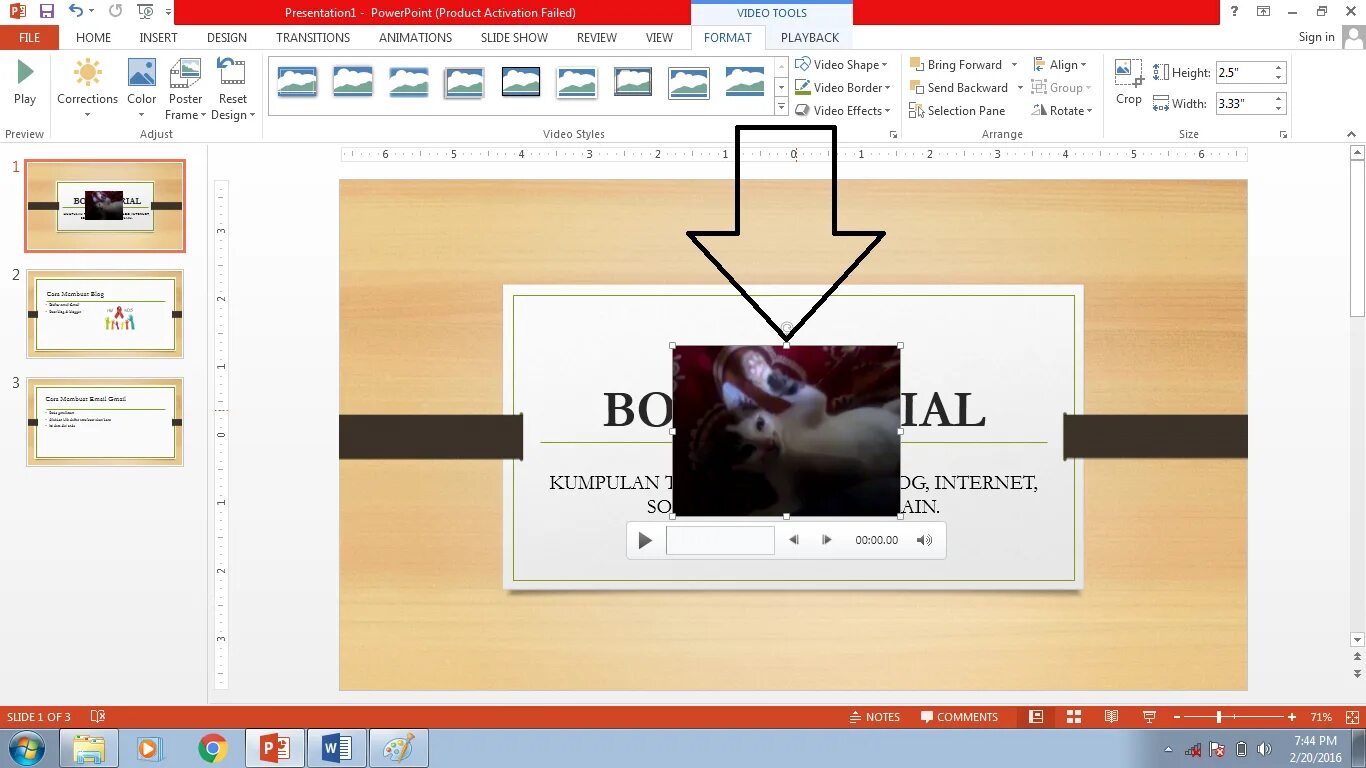
Task: Select slide 3 thumbnail Cara Membuat Email Gmail
Action: [x=105, y=422]
